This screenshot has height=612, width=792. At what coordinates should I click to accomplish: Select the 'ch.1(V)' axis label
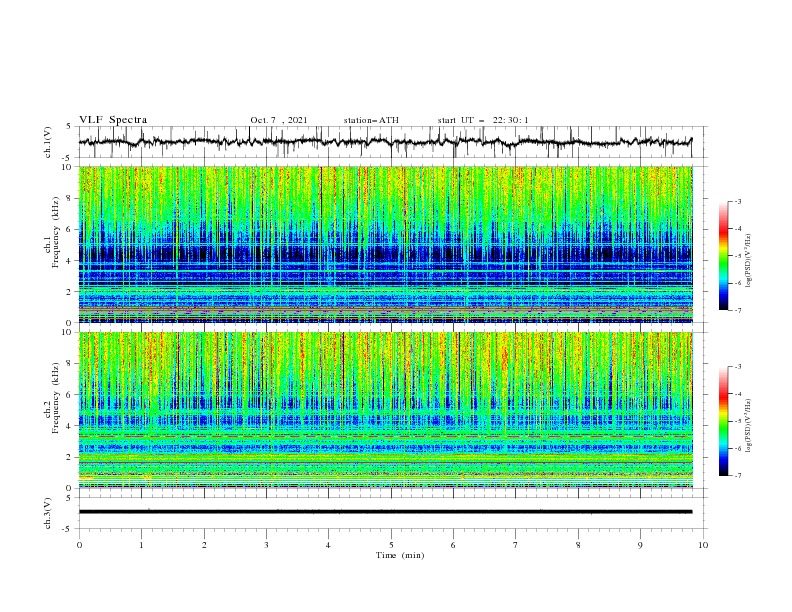tap(48, 142)
